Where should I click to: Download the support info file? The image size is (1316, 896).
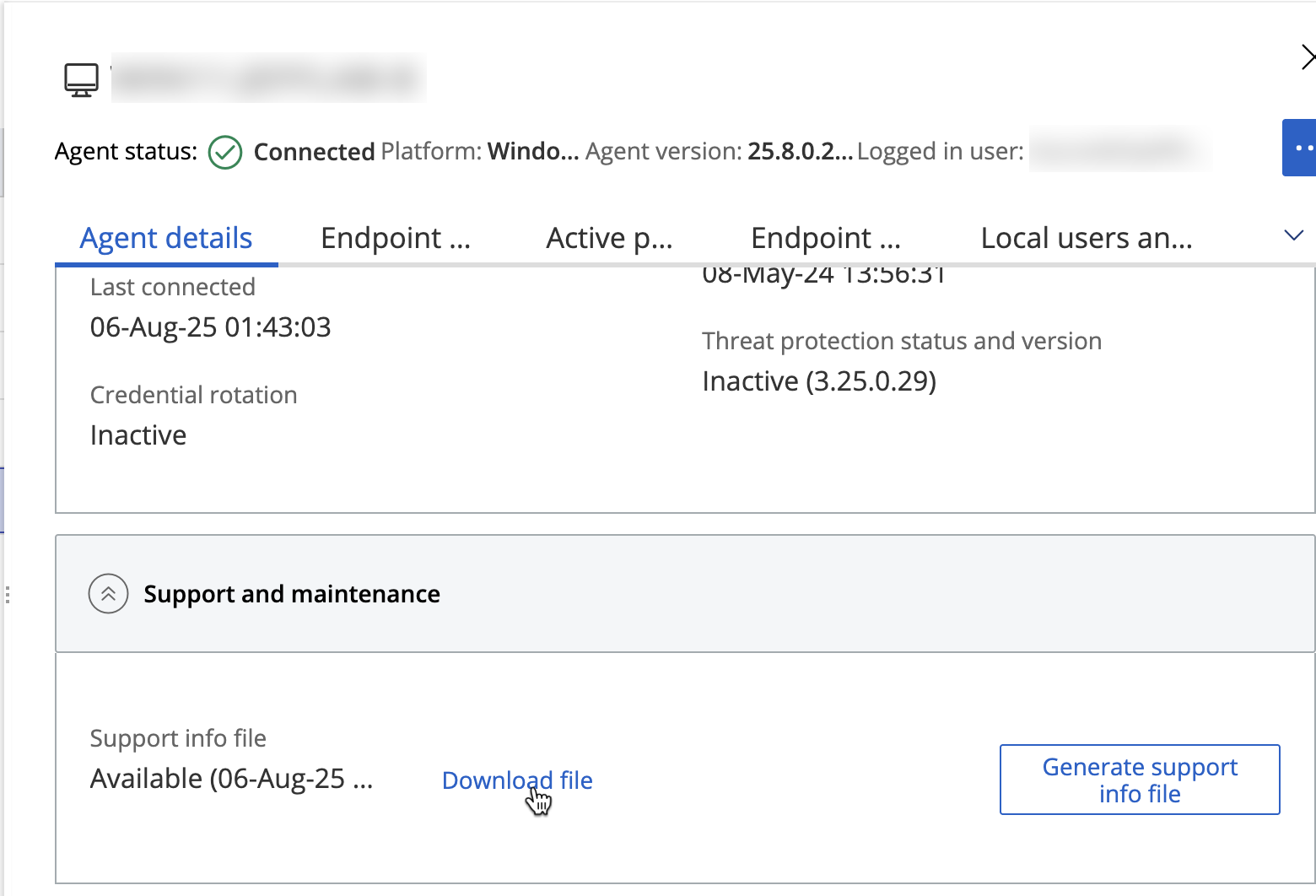517,780
